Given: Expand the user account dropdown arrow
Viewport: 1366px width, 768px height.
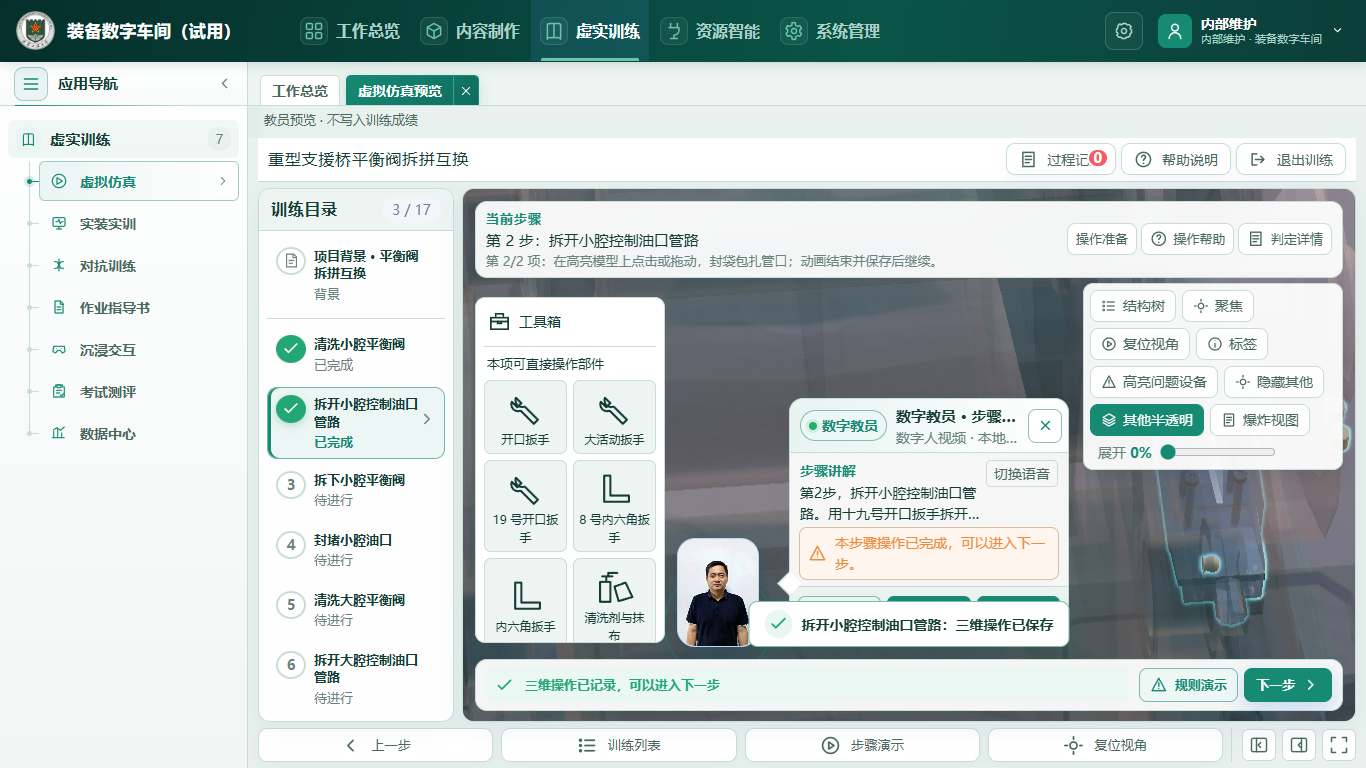Looking at the screenshot, I should [1338, 31].
